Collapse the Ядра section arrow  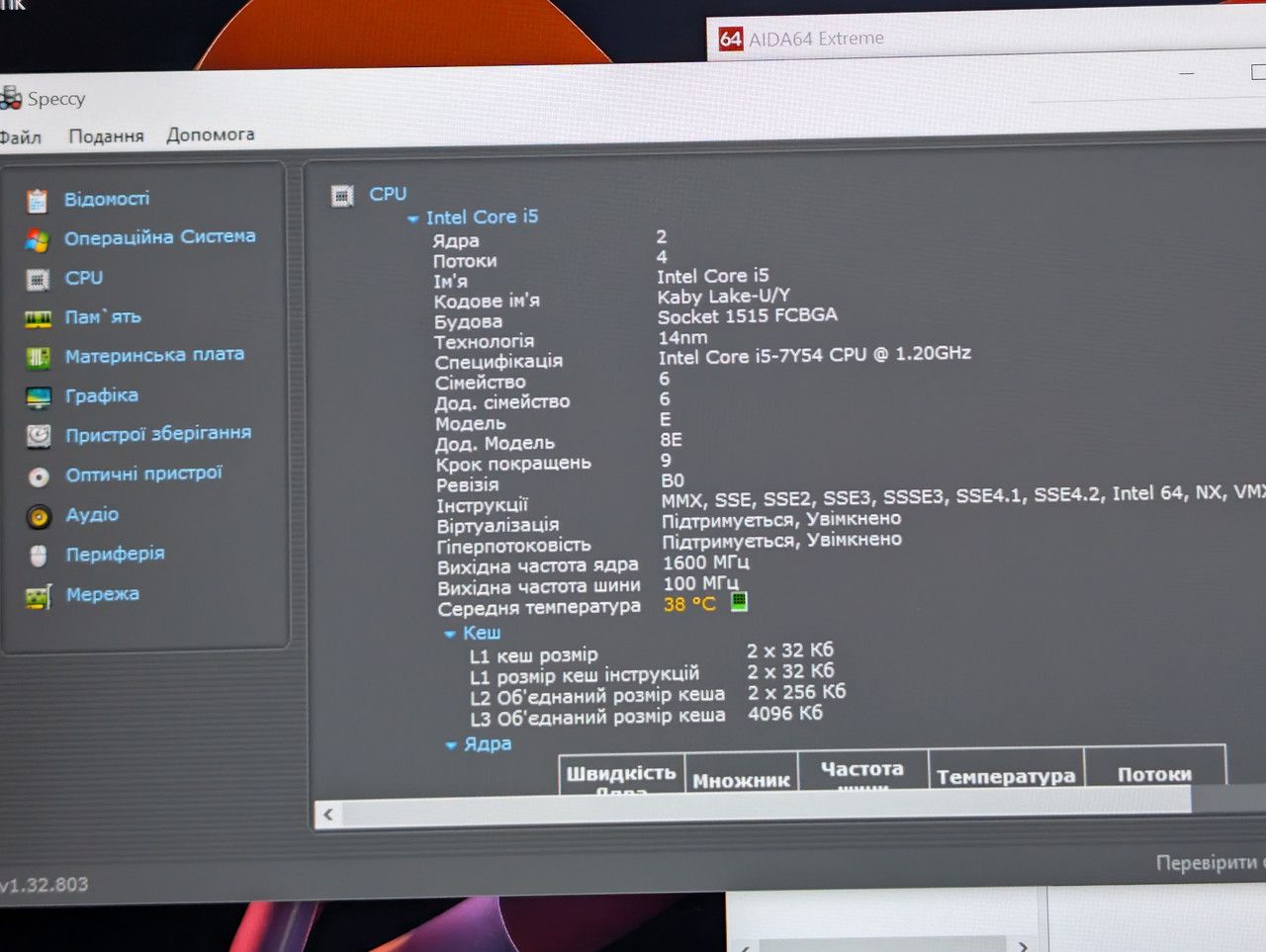point(451,745)
